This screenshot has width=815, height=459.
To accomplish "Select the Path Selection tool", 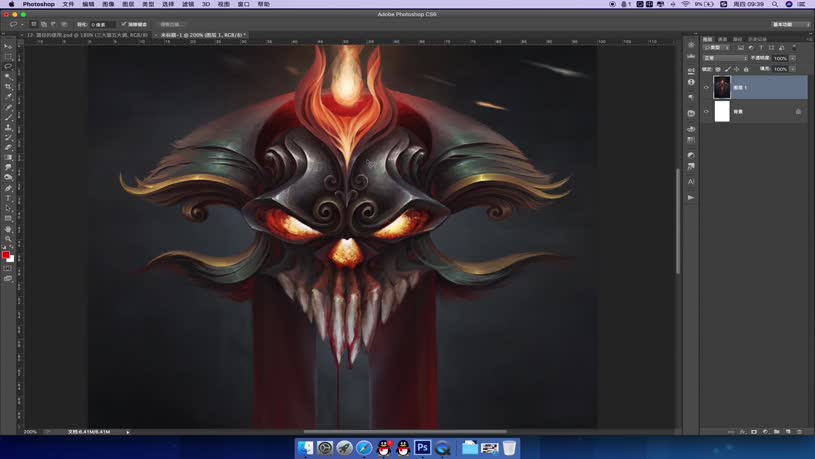I will click(x=8, y=208).
